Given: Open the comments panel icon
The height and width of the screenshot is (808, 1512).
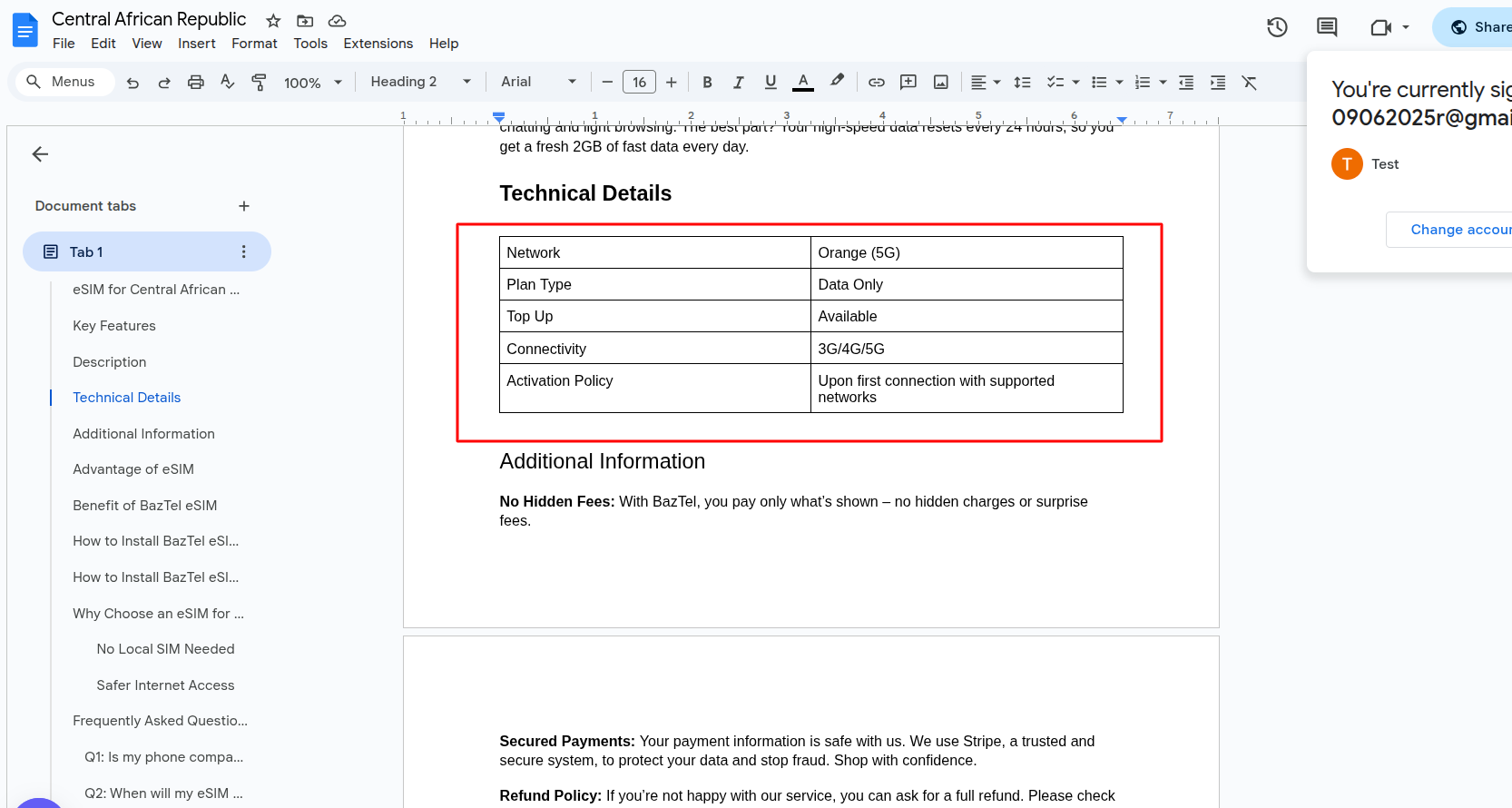Looking at the screenshot, I should click(1326, 27).
